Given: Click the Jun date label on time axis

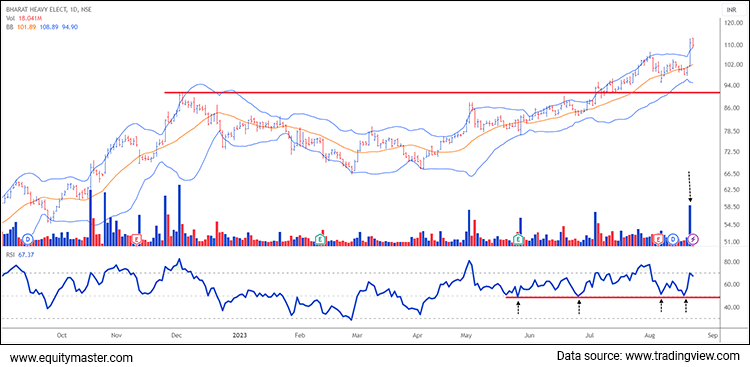Looking at the screenshot, I should click(x=528, y=335).
